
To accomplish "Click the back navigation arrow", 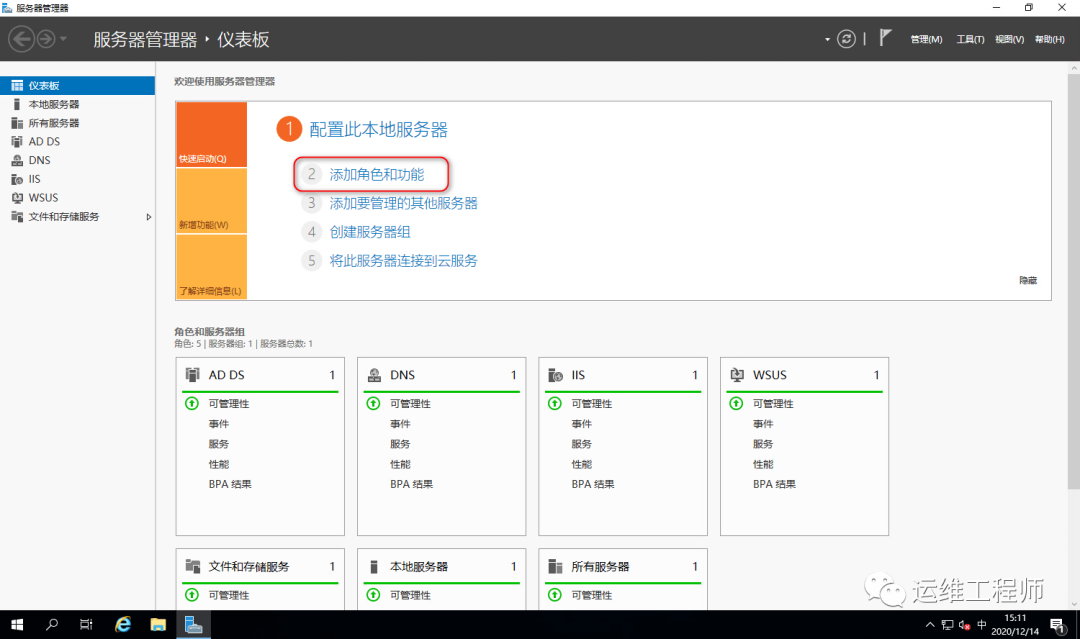I will [21, 39].
